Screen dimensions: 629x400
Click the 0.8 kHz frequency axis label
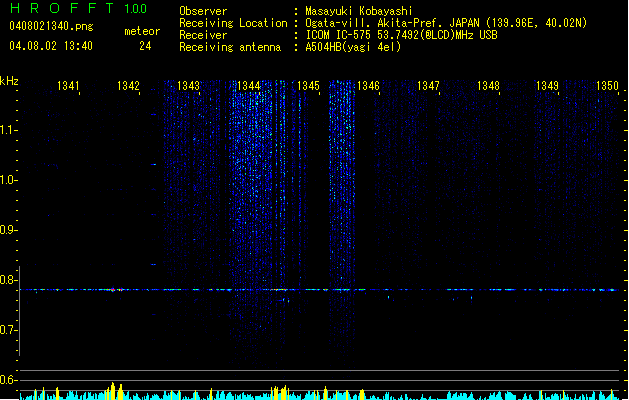(8, 280)
